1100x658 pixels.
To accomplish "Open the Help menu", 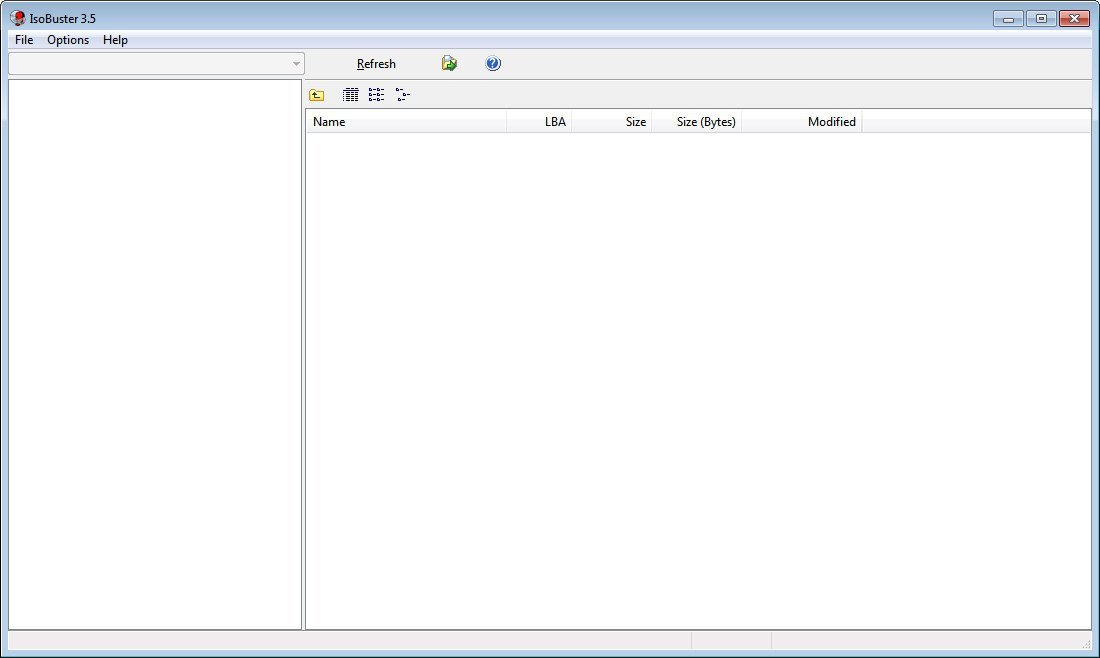I will [x=114, y=40].
